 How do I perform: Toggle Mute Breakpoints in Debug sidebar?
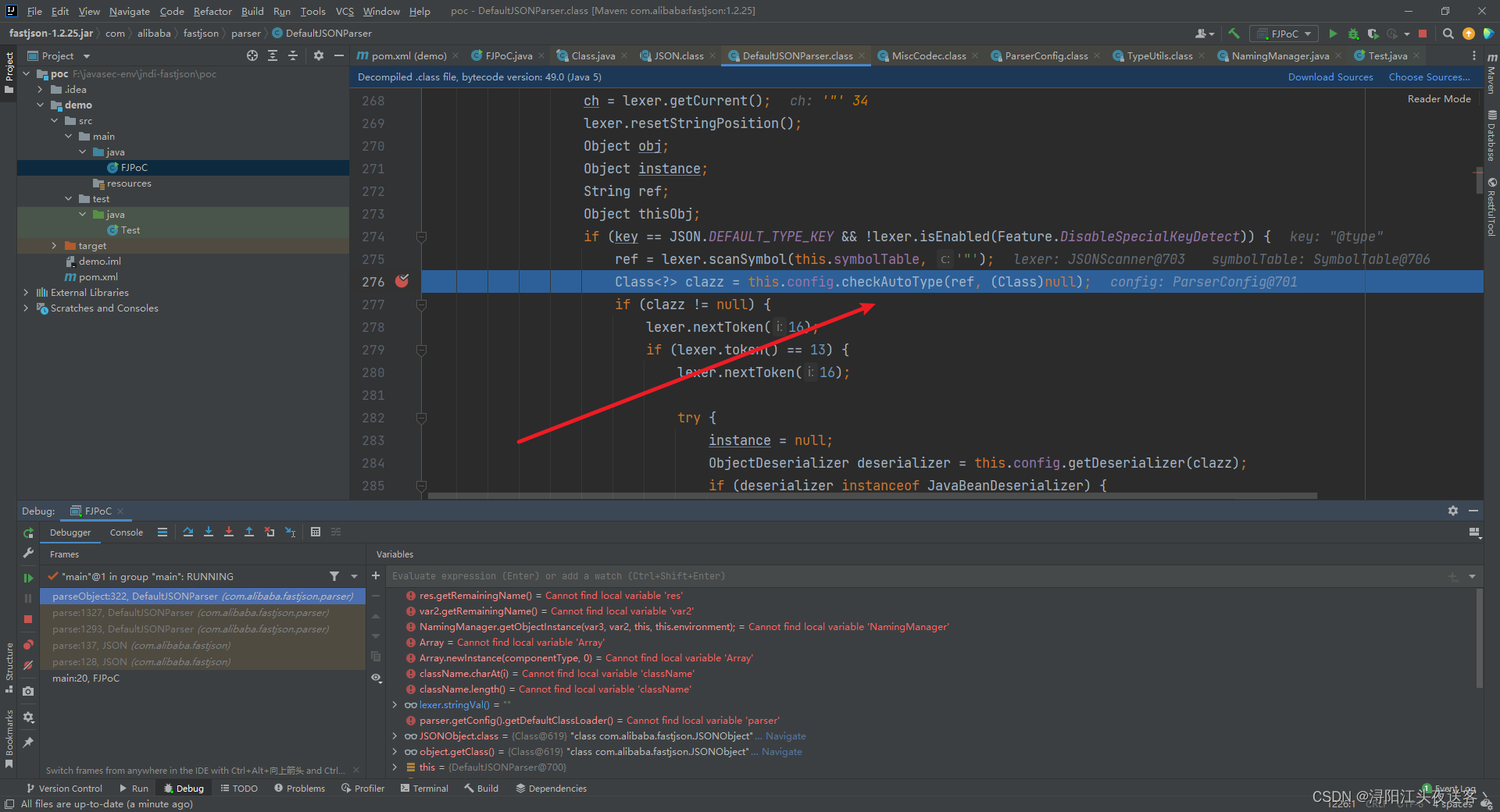pyautogui.click(x=28, y=665)
